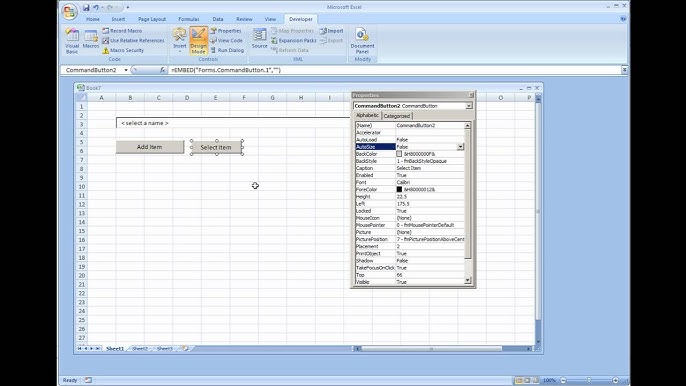The width and height of the screenshot is (686, 386).
Task: Click the Select Item button
Action: [x=216, y=147]
